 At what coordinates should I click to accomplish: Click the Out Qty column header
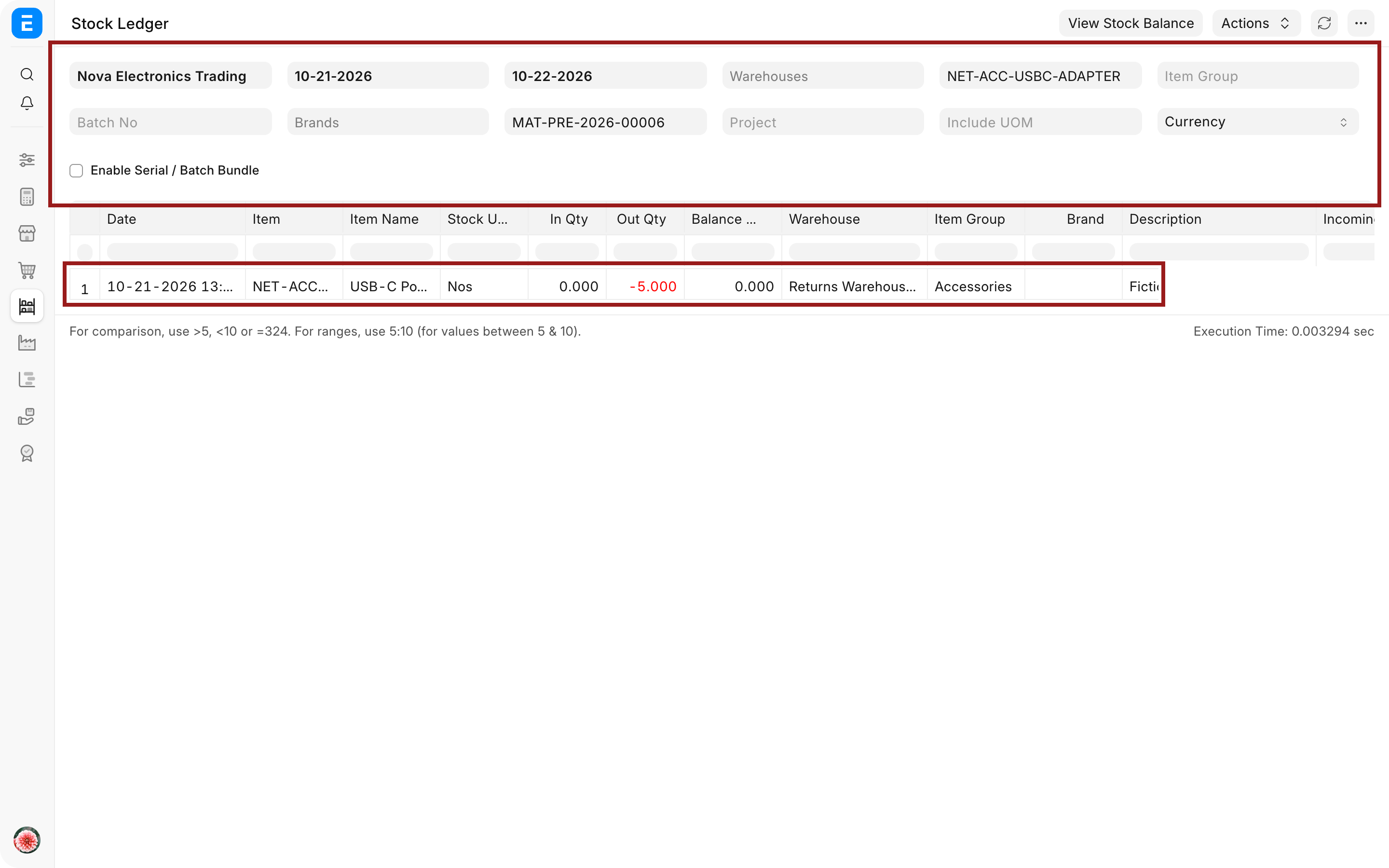click(x=644, y=219)
